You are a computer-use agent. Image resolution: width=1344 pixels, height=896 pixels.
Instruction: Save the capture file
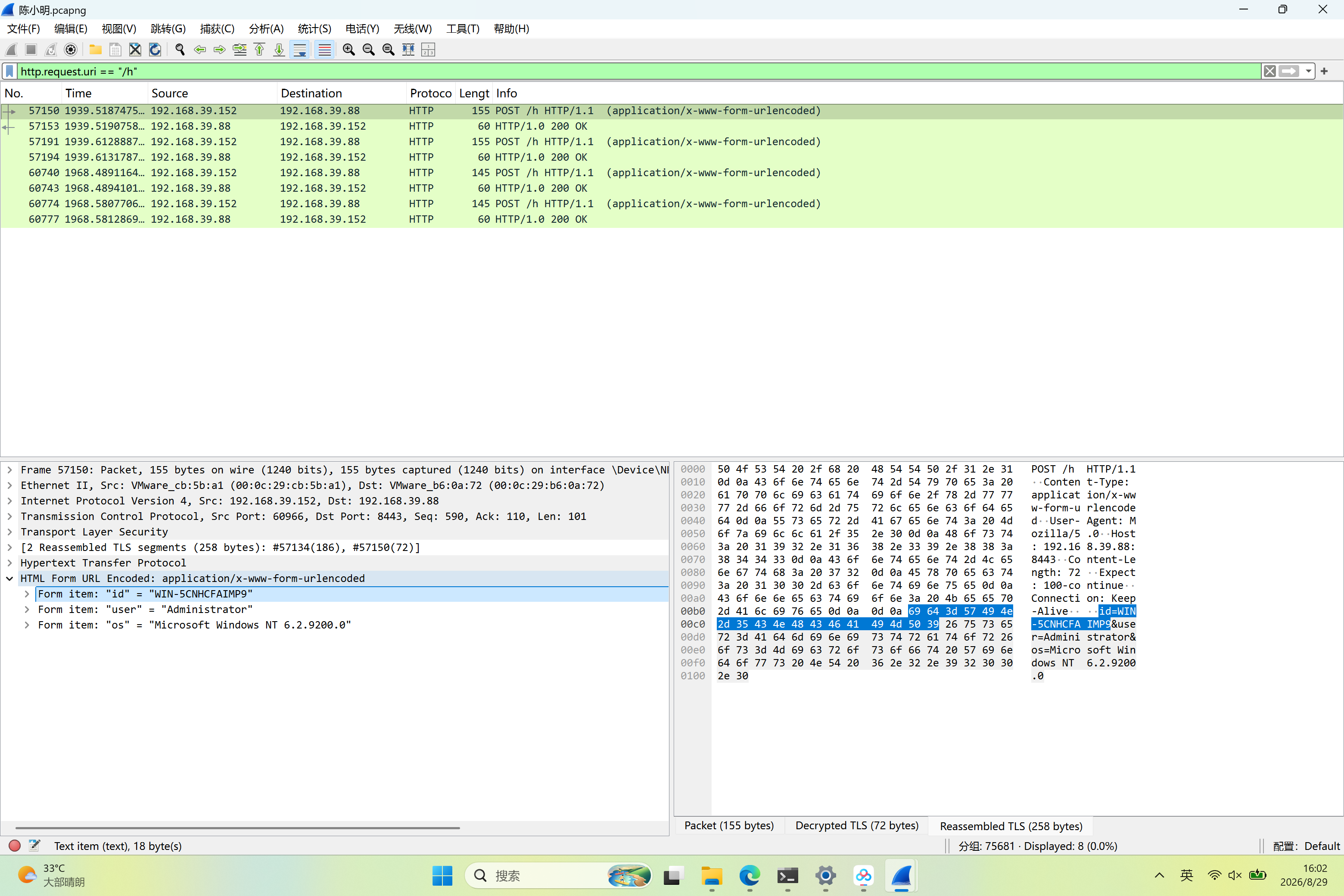tap(115, 50)
